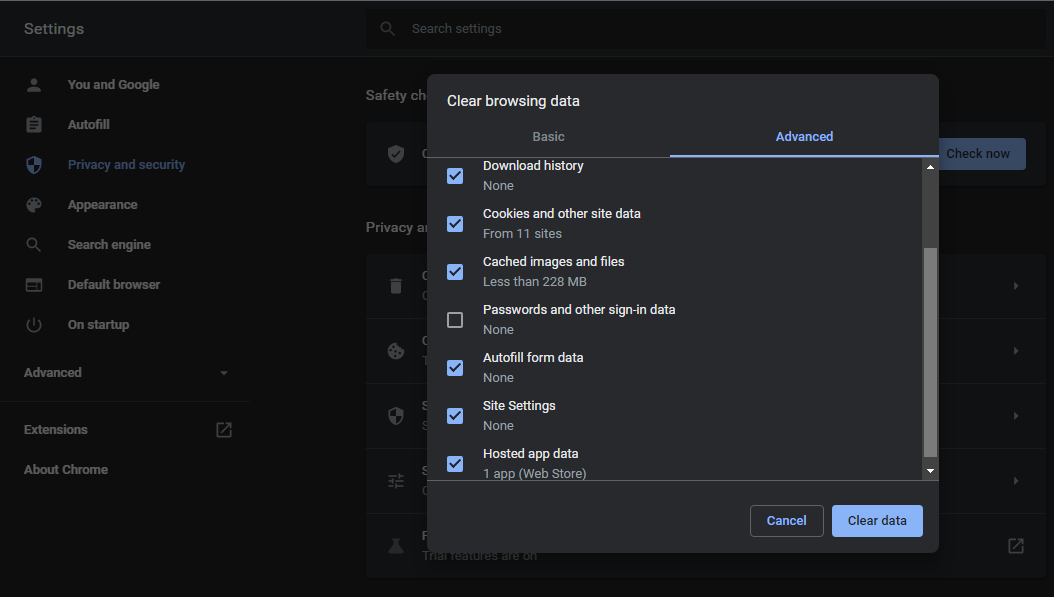Image resolution: width=1054 pixels, height=597 pixels.
Task: Toggle the Autofill form data checkbox
Action: point(455,367)
